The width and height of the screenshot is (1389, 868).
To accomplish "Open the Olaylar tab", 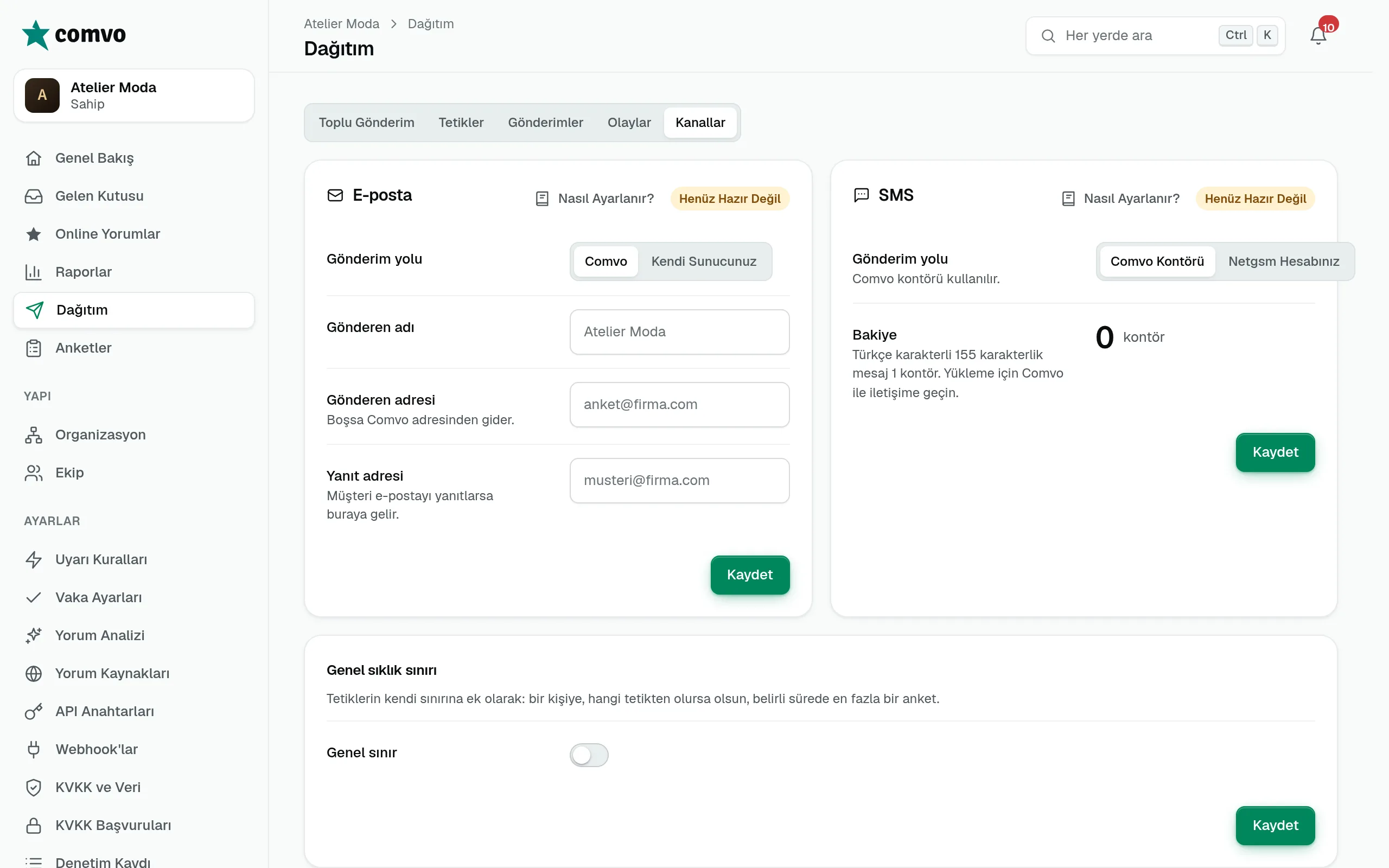I will (629, 122).
